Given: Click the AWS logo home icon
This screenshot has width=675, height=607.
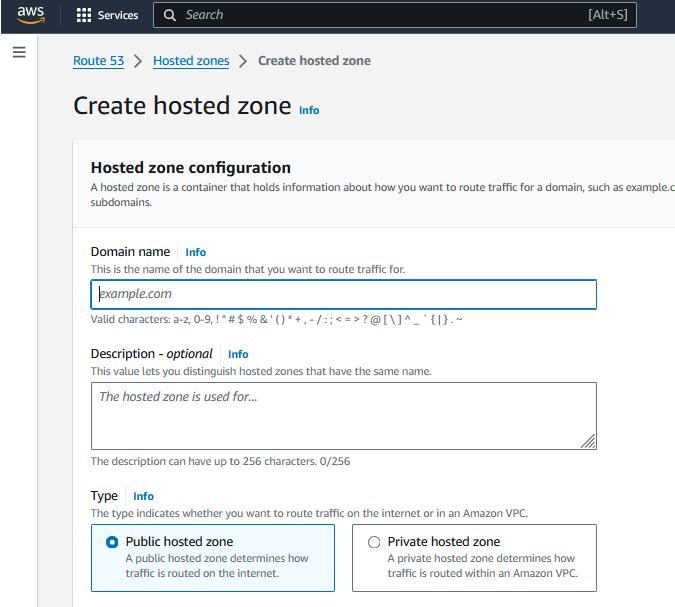Looking at the screenshot, I should point(31,15).
